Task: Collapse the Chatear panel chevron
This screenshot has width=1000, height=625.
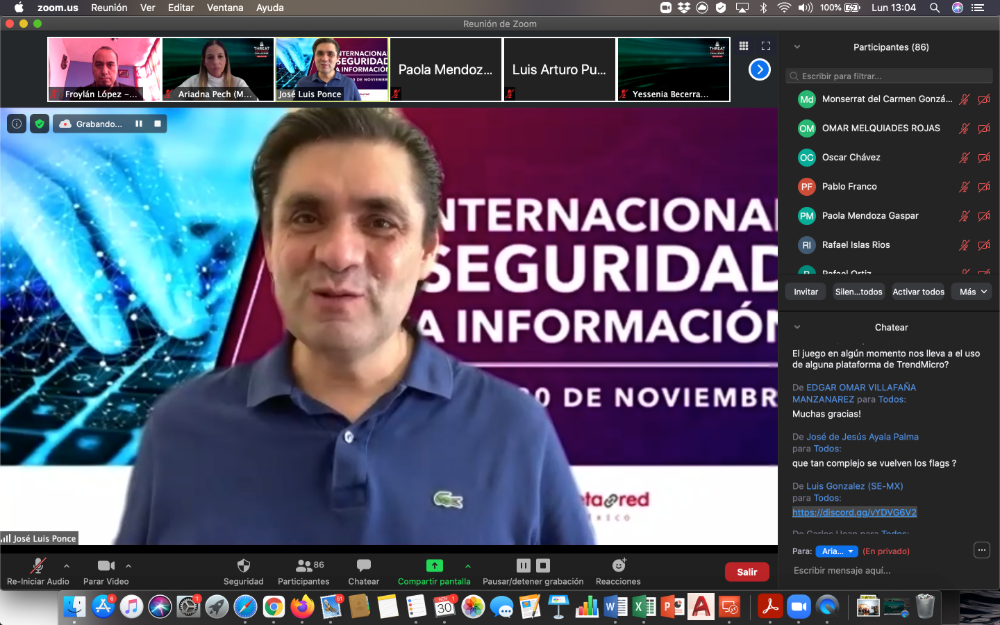Action: (797, 327)
